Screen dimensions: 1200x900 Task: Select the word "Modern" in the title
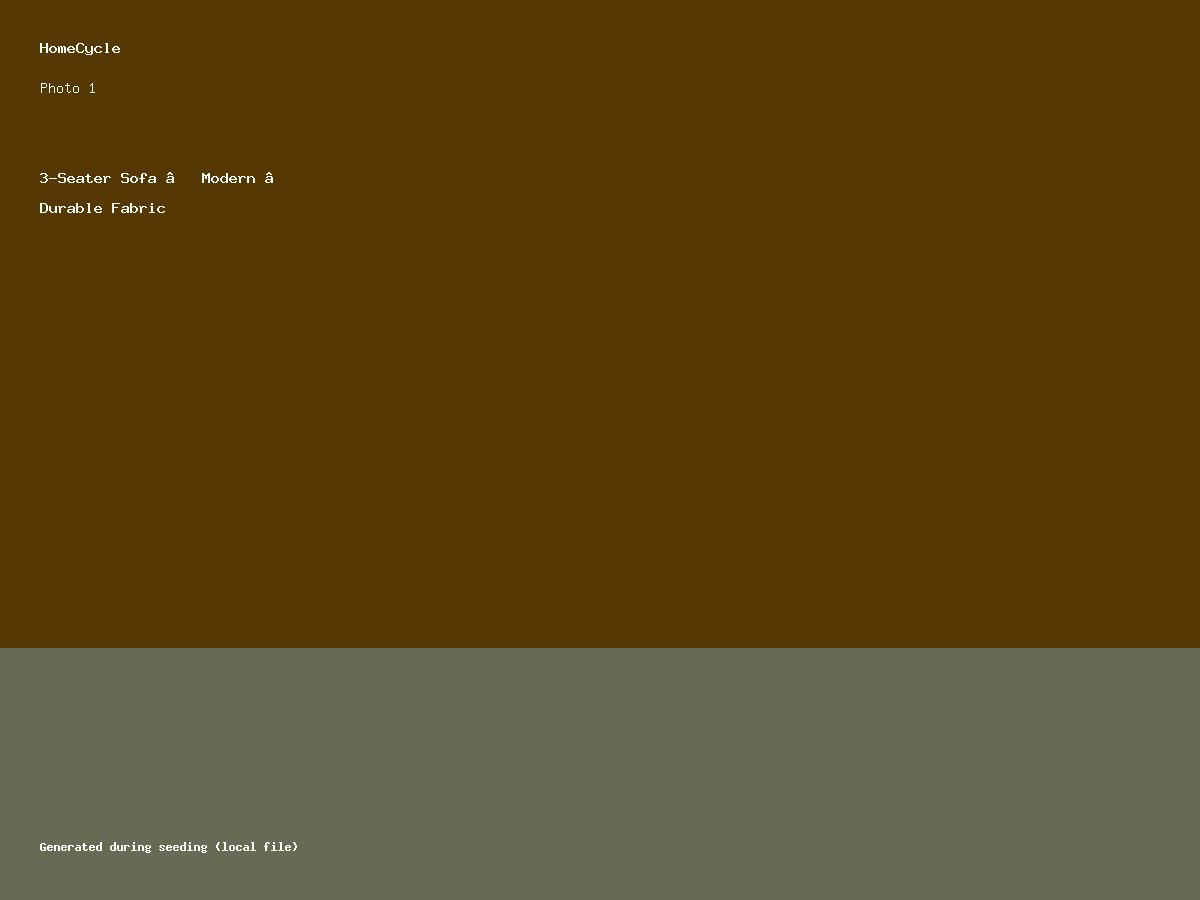pos(228,178)
